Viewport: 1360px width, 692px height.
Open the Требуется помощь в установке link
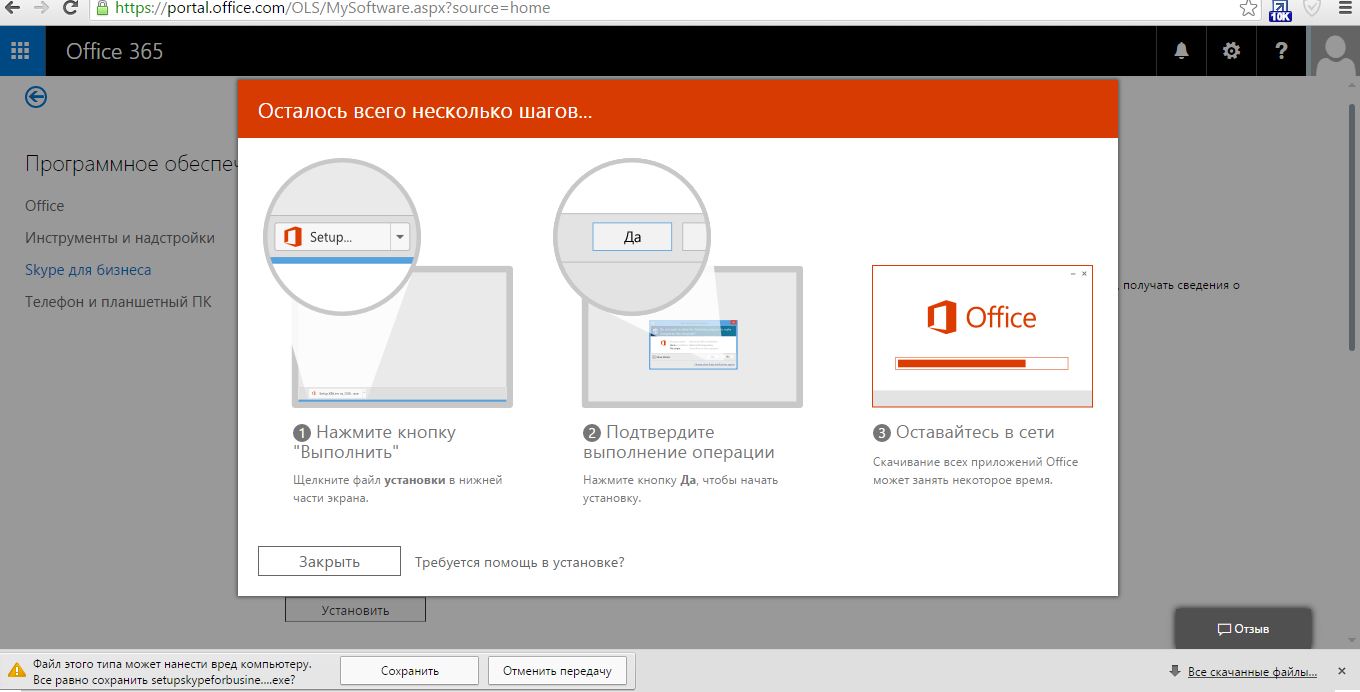519,562
